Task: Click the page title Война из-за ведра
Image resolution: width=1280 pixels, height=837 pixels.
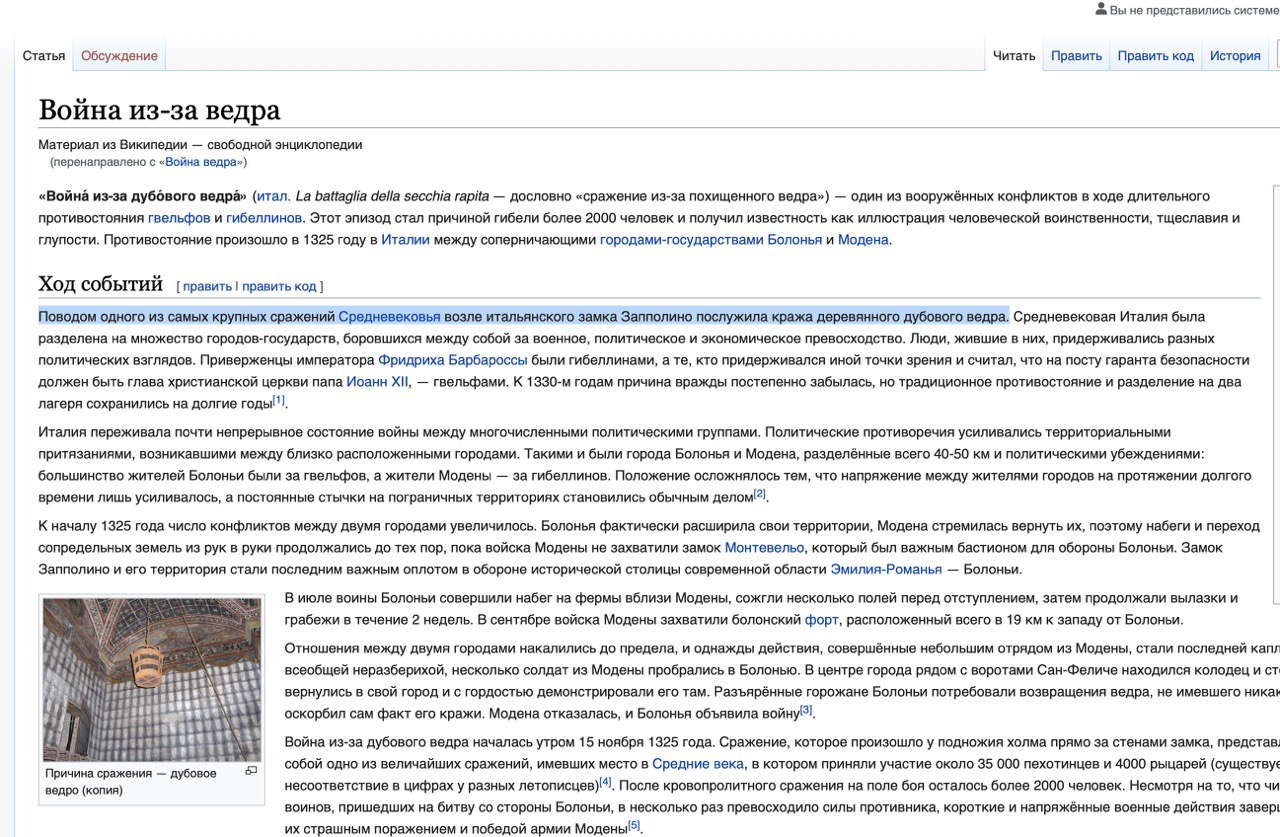Action: [x=160, y=110]
